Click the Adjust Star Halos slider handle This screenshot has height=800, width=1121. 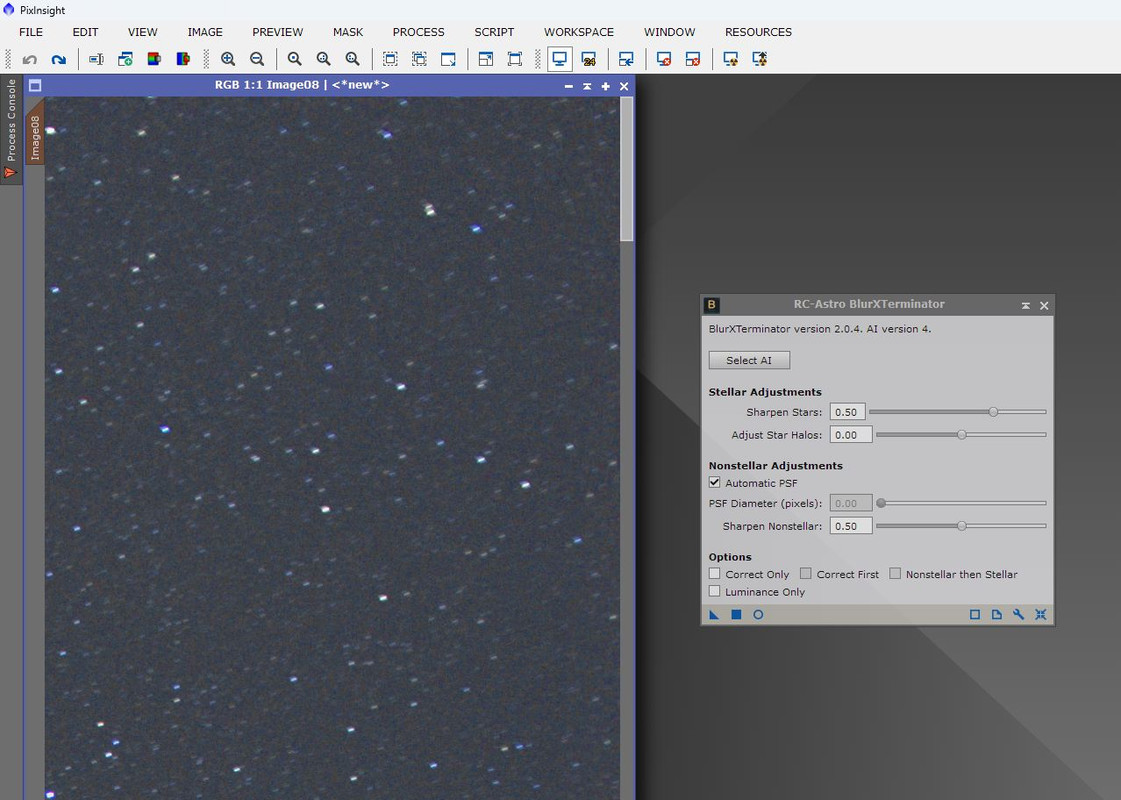coord(962,435)
